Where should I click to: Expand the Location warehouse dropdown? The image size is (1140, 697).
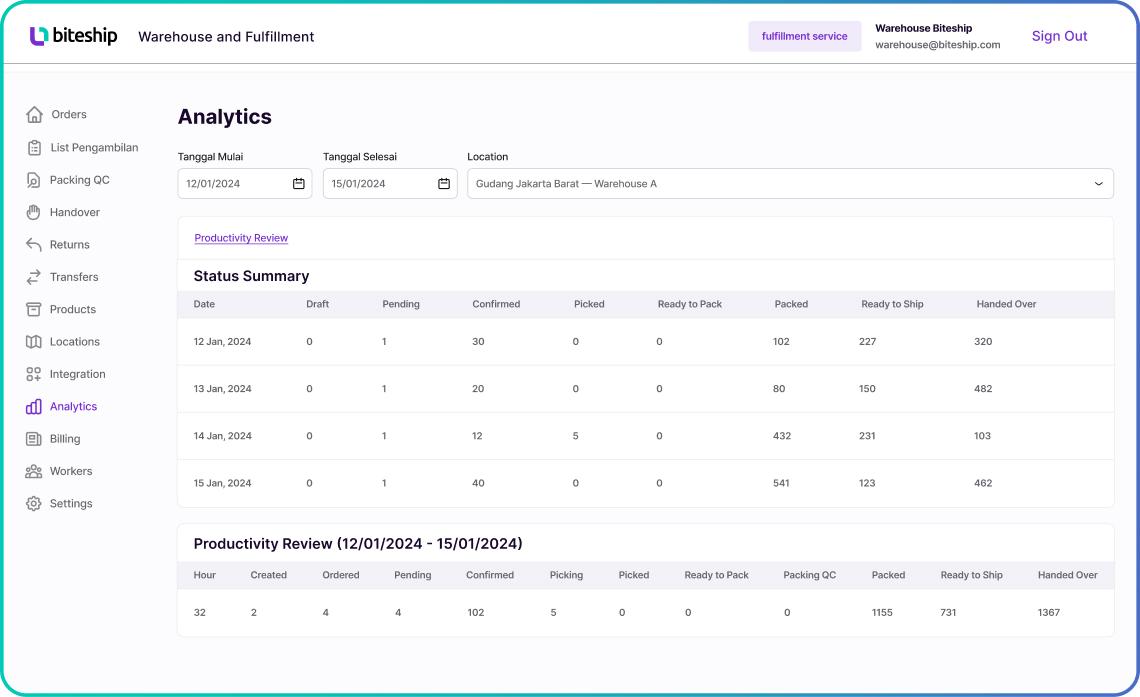[x=1098, y=183]
